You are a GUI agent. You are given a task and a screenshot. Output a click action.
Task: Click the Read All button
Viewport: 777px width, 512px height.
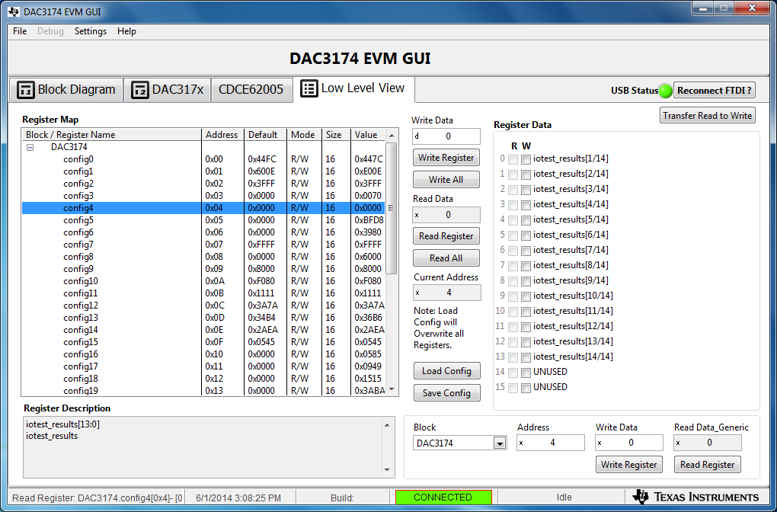pos(446,258)
